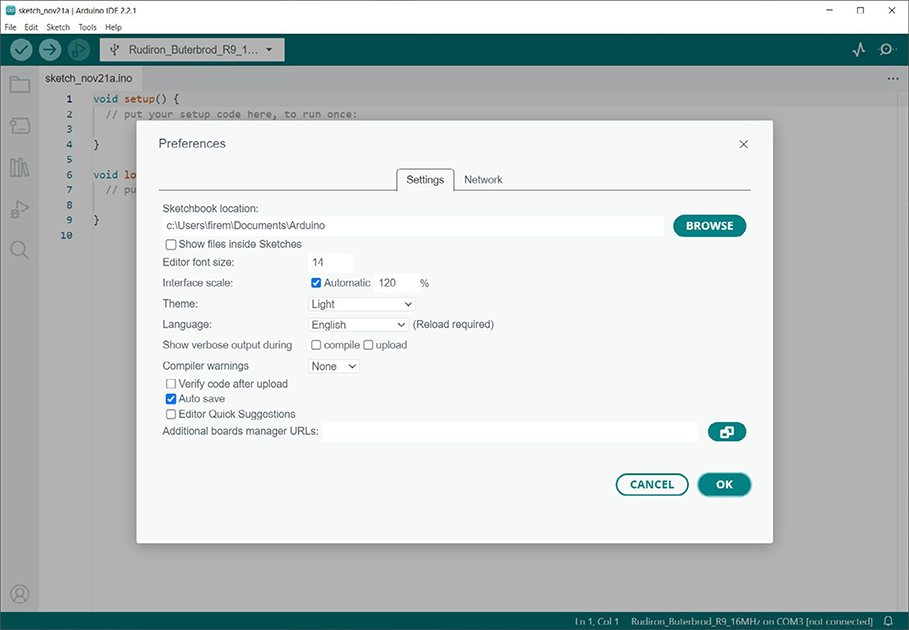
Task: Start debugging with the debug toolbar button
Action: click(x=79, y=50)
